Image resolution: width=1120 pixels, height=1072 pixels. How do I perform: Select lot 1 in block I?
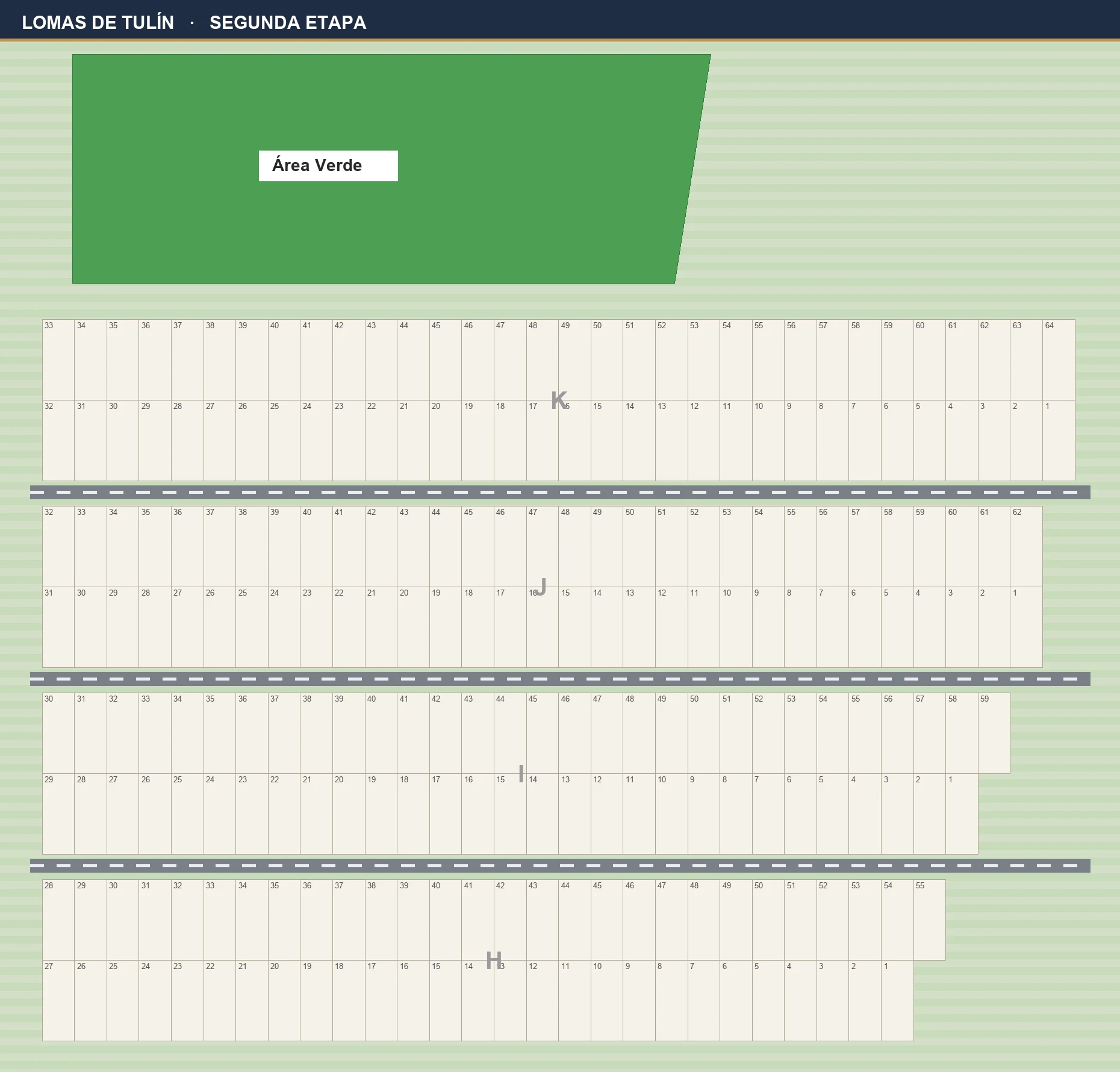[962, 814]
